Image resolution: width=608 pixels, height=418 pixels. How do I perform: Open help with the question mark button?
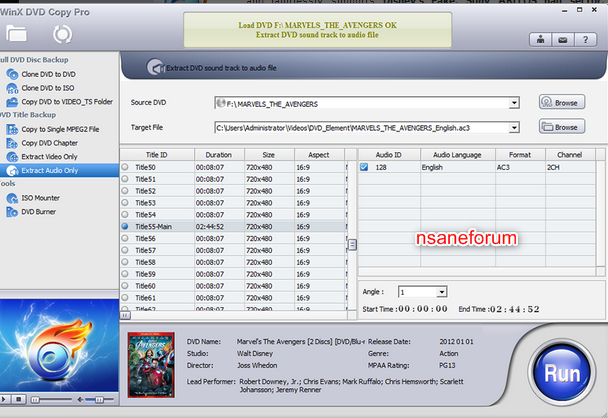coord(586,40)
